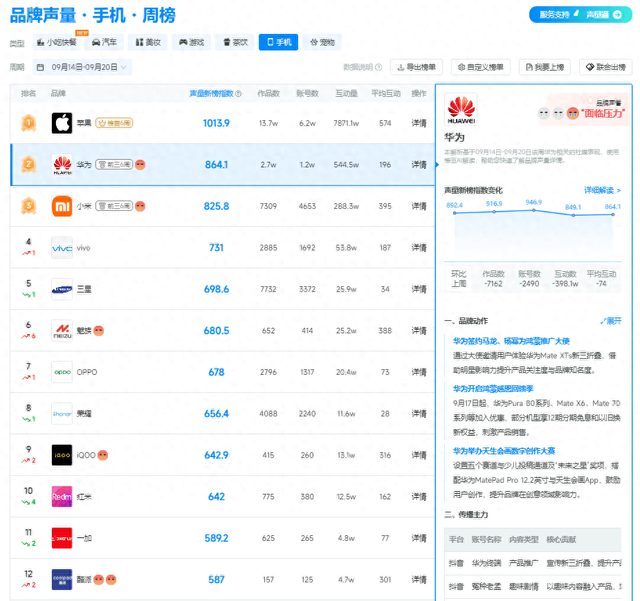Click the 导出榜单 button

[x=416, y=67]
